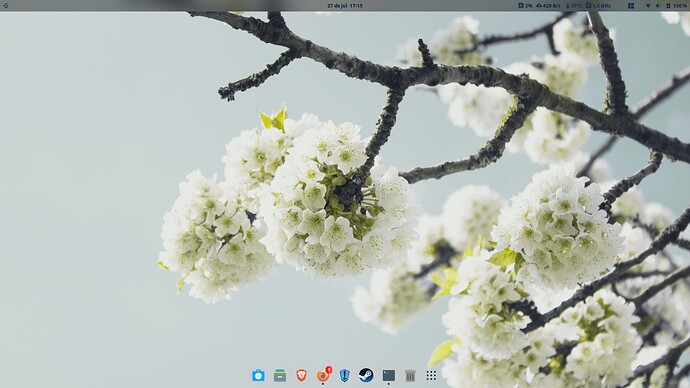Click the temperature indicator in top bar
Screen dimensions: 690x388
coord(574,6)
